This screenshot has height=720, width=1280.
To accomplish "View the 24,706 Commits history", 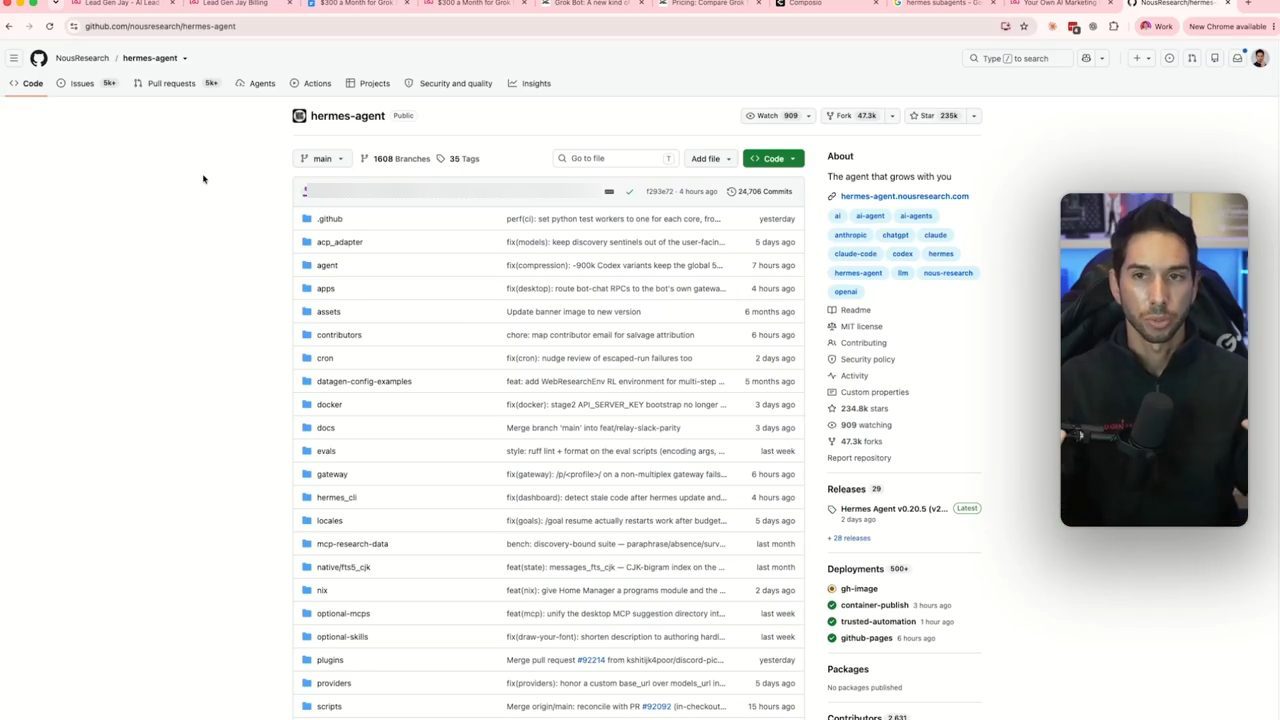I will (x=759, y=191).
